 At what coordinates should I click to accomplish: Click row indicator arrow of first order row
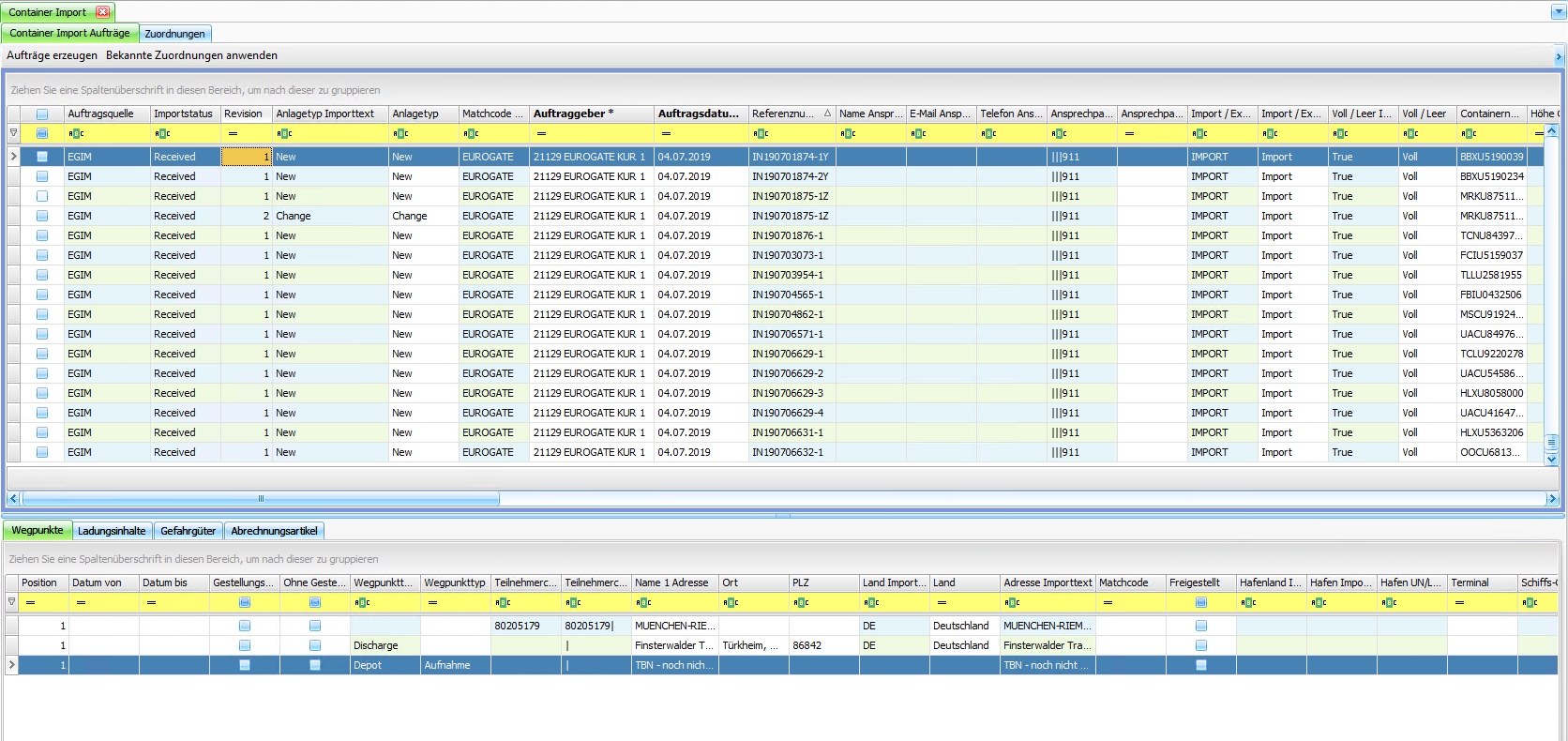coord(13,157)
